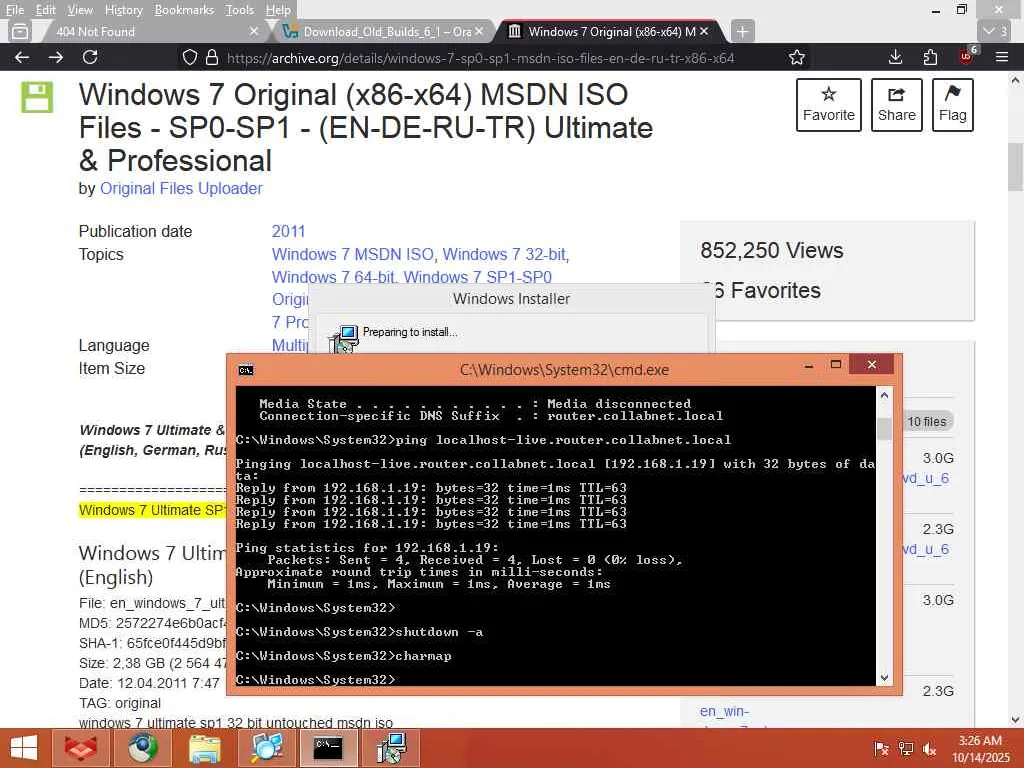Open the View menu
Screen dimensions: 1024x768
(x=80, y=10)
